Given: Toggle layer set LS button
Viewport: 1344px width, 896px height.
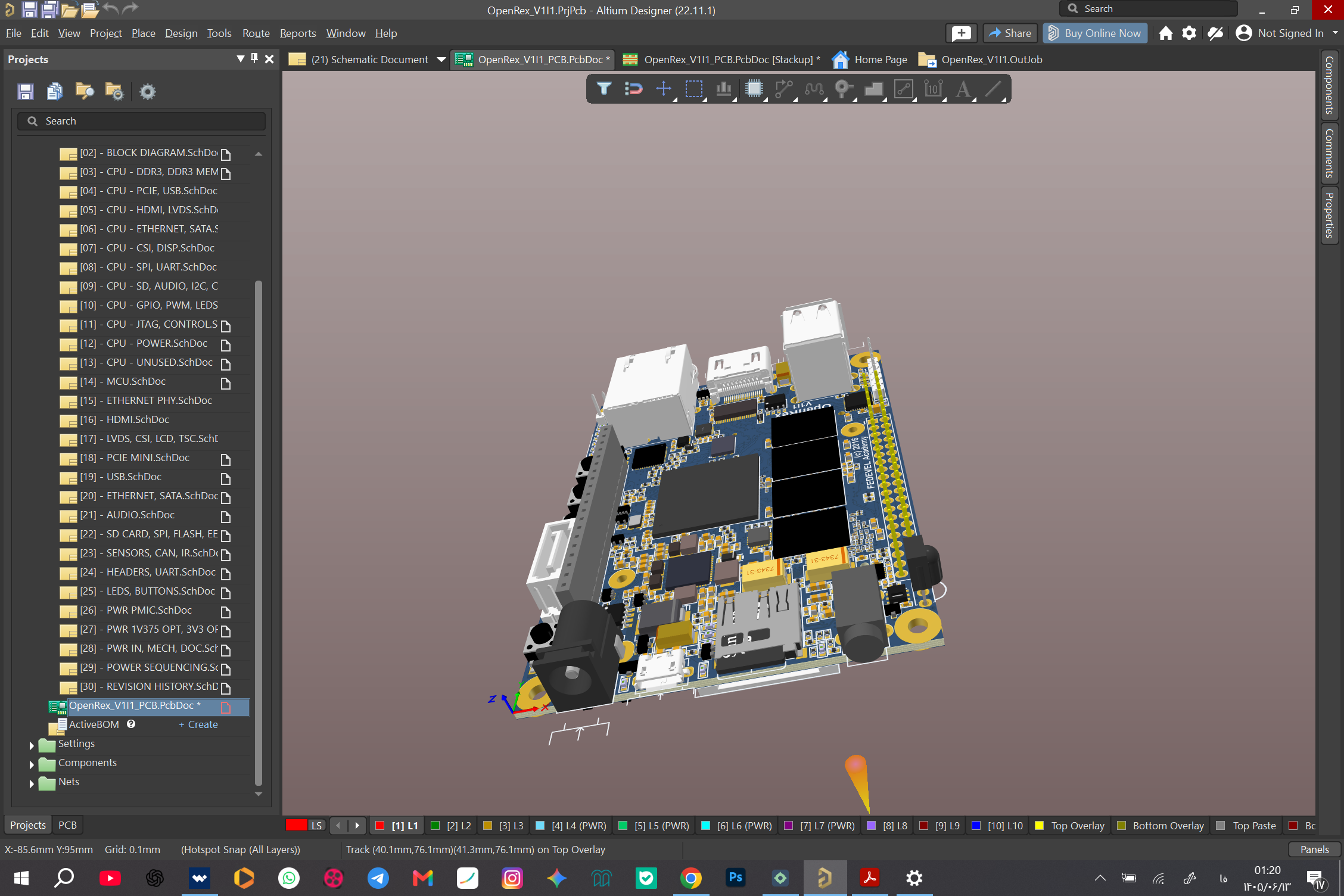Looking at the screenshot, I should pyautogui.click(x=316, y=826).
